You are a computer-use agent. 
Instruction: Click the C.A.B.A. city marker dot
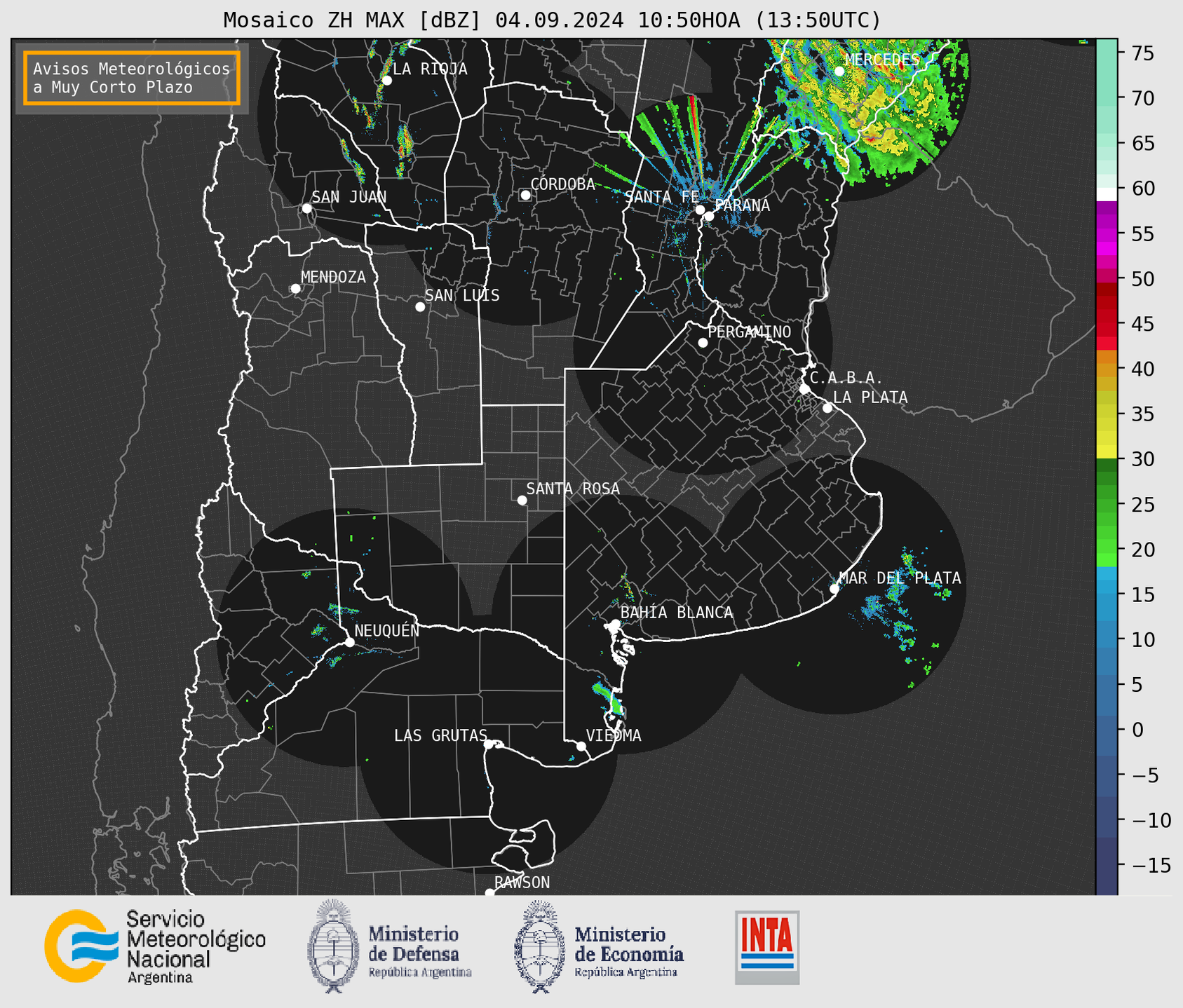(x=804, y=389)
